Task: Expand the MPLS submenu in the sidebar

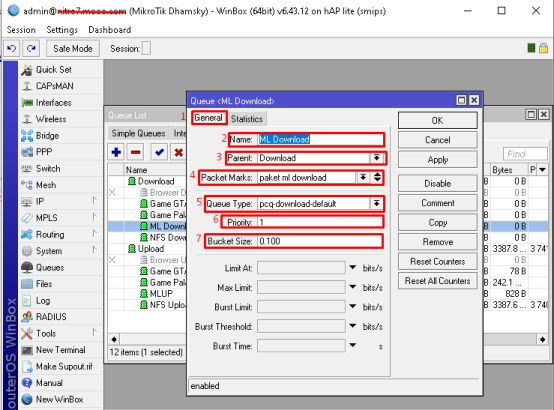Action: click(x=94, y=217)
